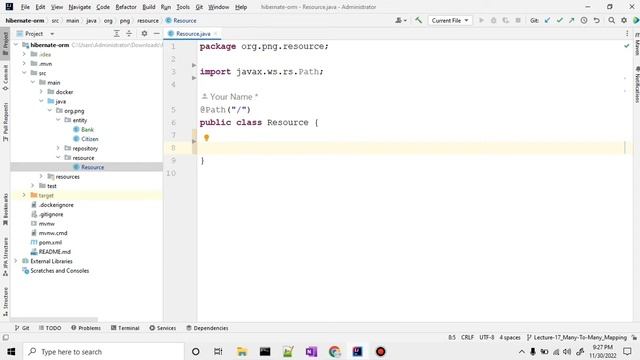640x360 pixels.
Task: Open IntelliJ IDEA from Windows taskbar
Action: (x=358, y=351)
